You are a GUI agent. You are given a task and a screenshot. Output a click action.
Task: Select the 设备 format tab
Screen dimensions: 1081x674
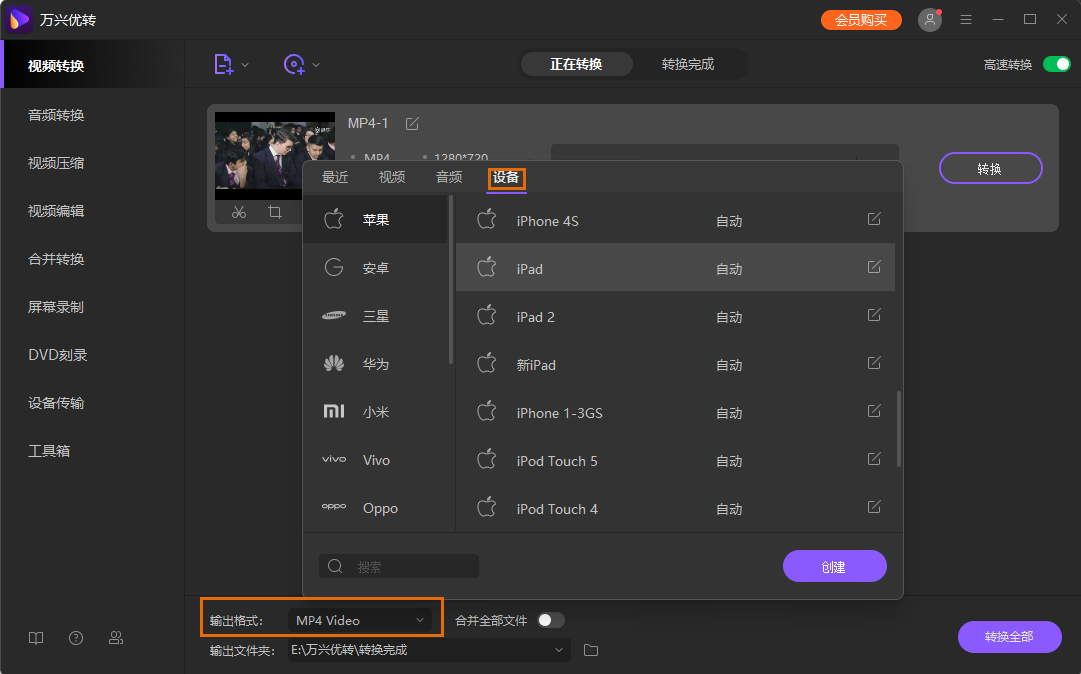tap(506, 178)
